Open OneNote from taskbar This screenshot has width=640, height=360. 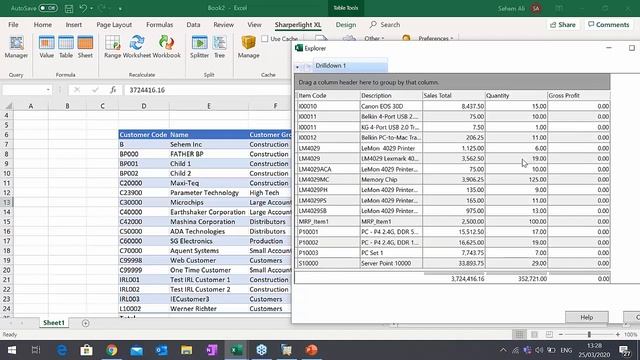(x=211, y=350)
